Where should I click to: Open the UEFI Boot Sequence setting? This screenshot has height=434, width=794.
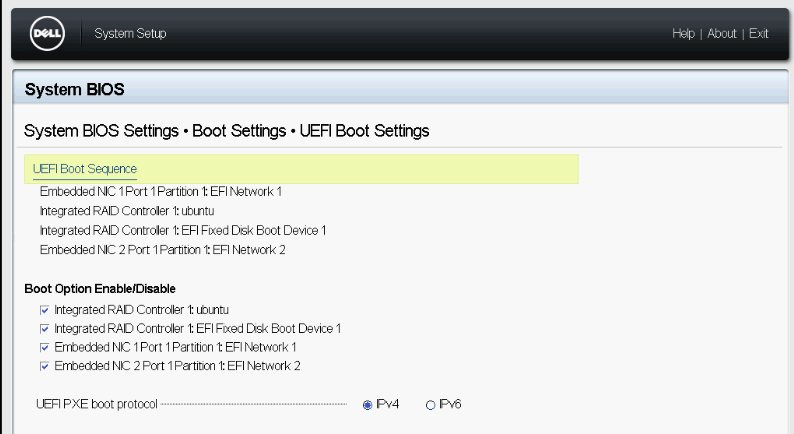point(85,169)
